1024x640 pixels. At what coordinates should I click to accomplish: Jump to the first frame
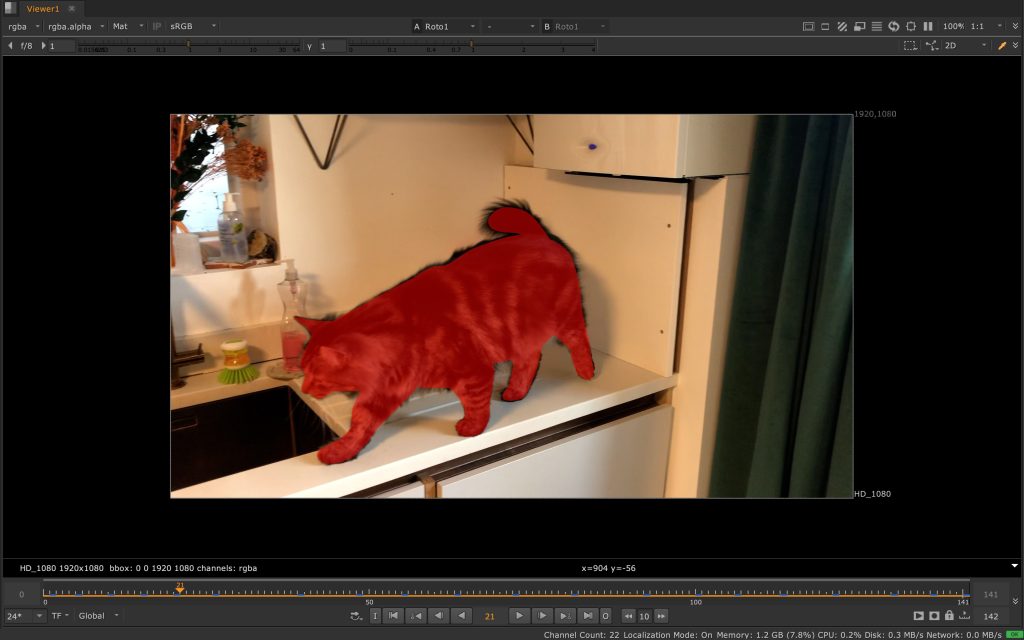coord(394,616)
